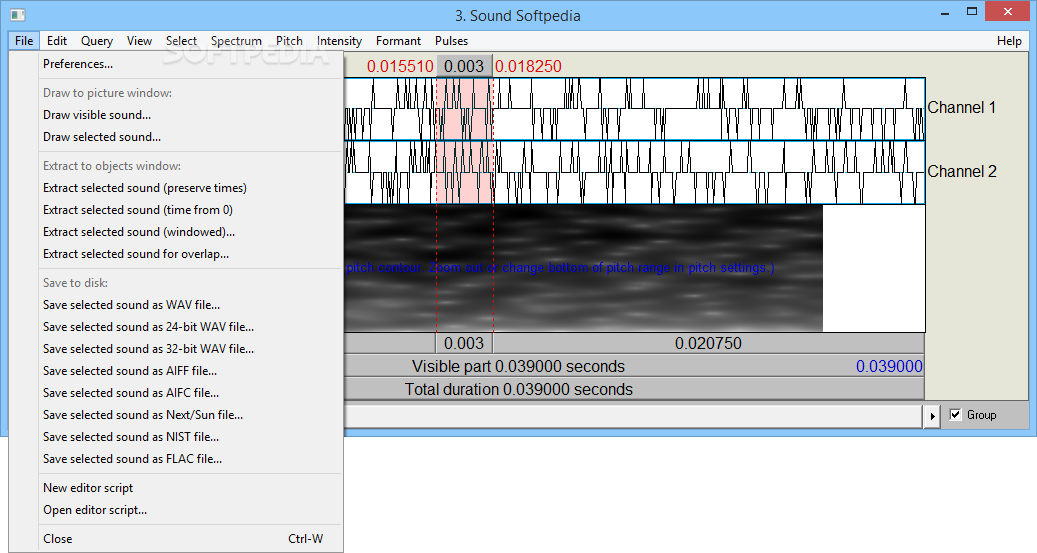Click the scrollbar right arrow button
1037x553 pixels.
[932, 416]
